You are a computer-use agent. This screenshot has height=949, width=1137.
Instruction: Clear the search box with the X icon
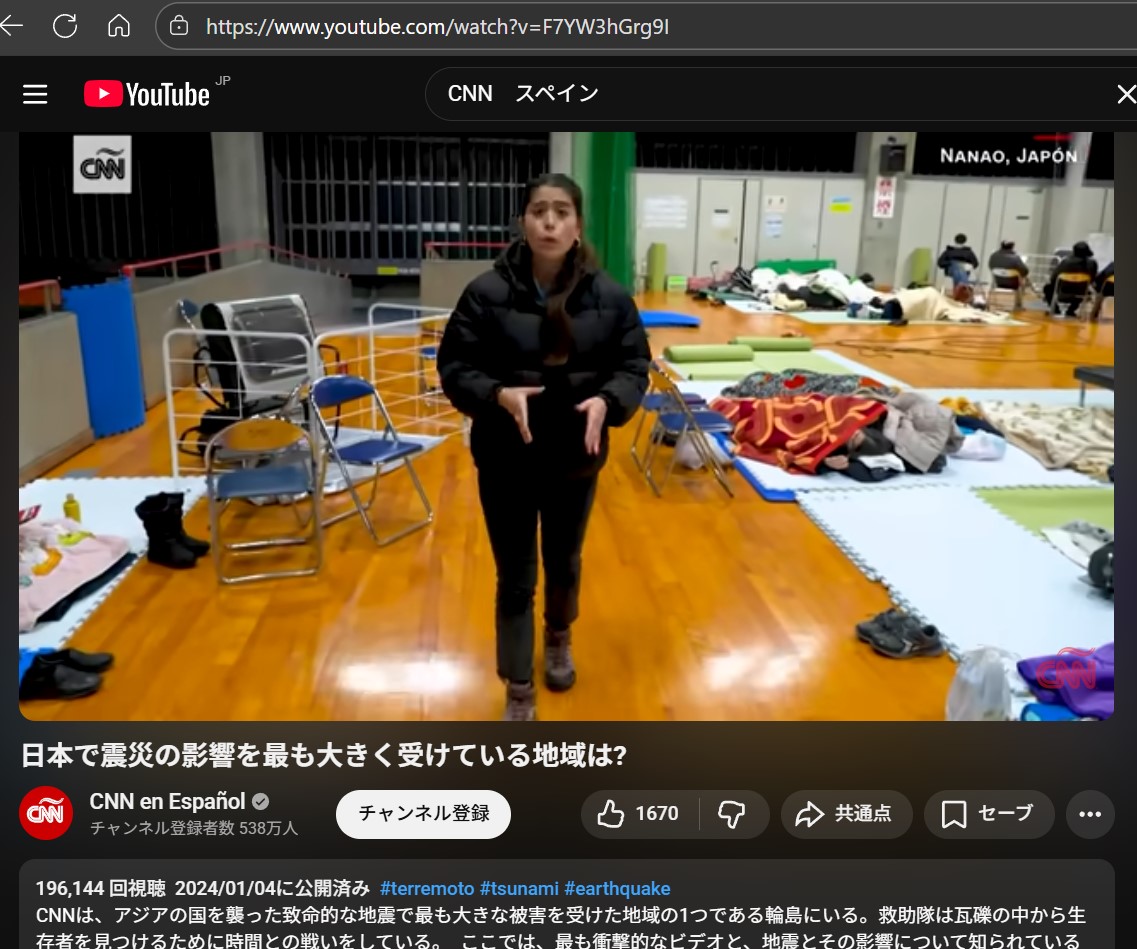1125,94
